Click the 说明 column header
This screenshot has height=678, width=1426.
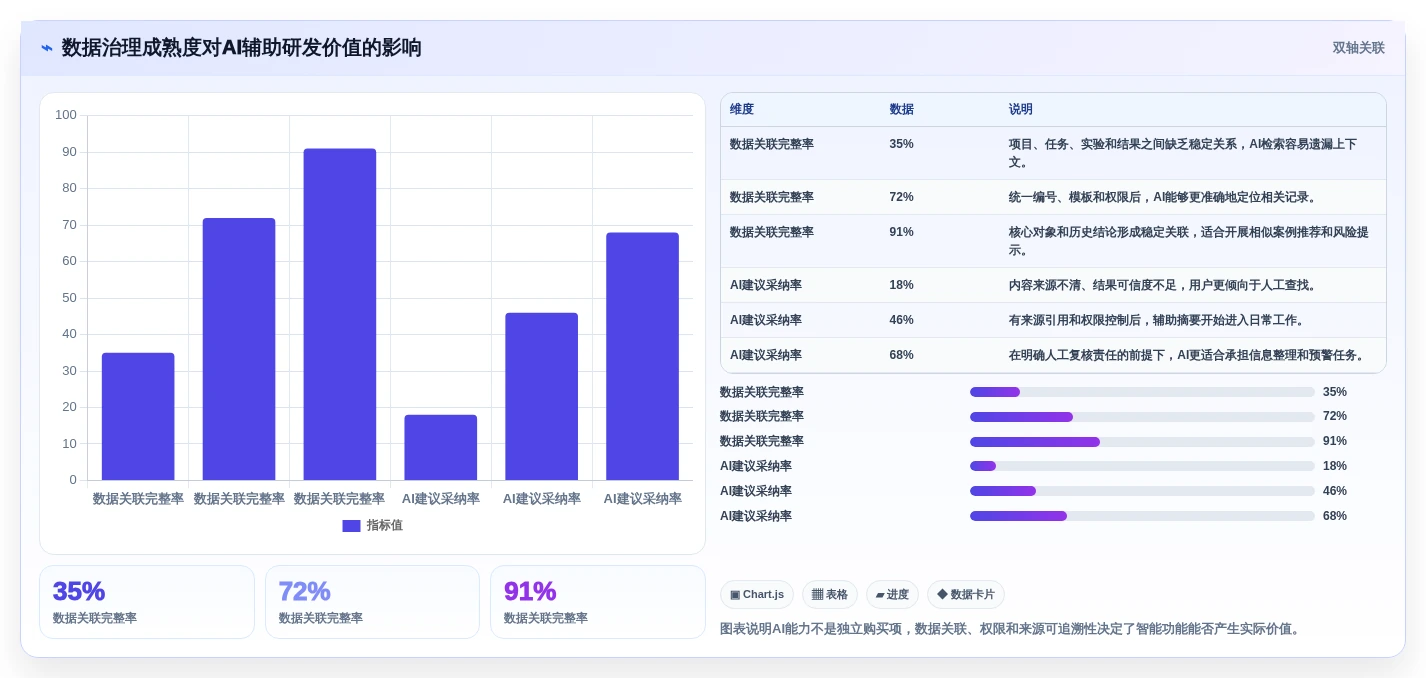[x=1021, y=110]
